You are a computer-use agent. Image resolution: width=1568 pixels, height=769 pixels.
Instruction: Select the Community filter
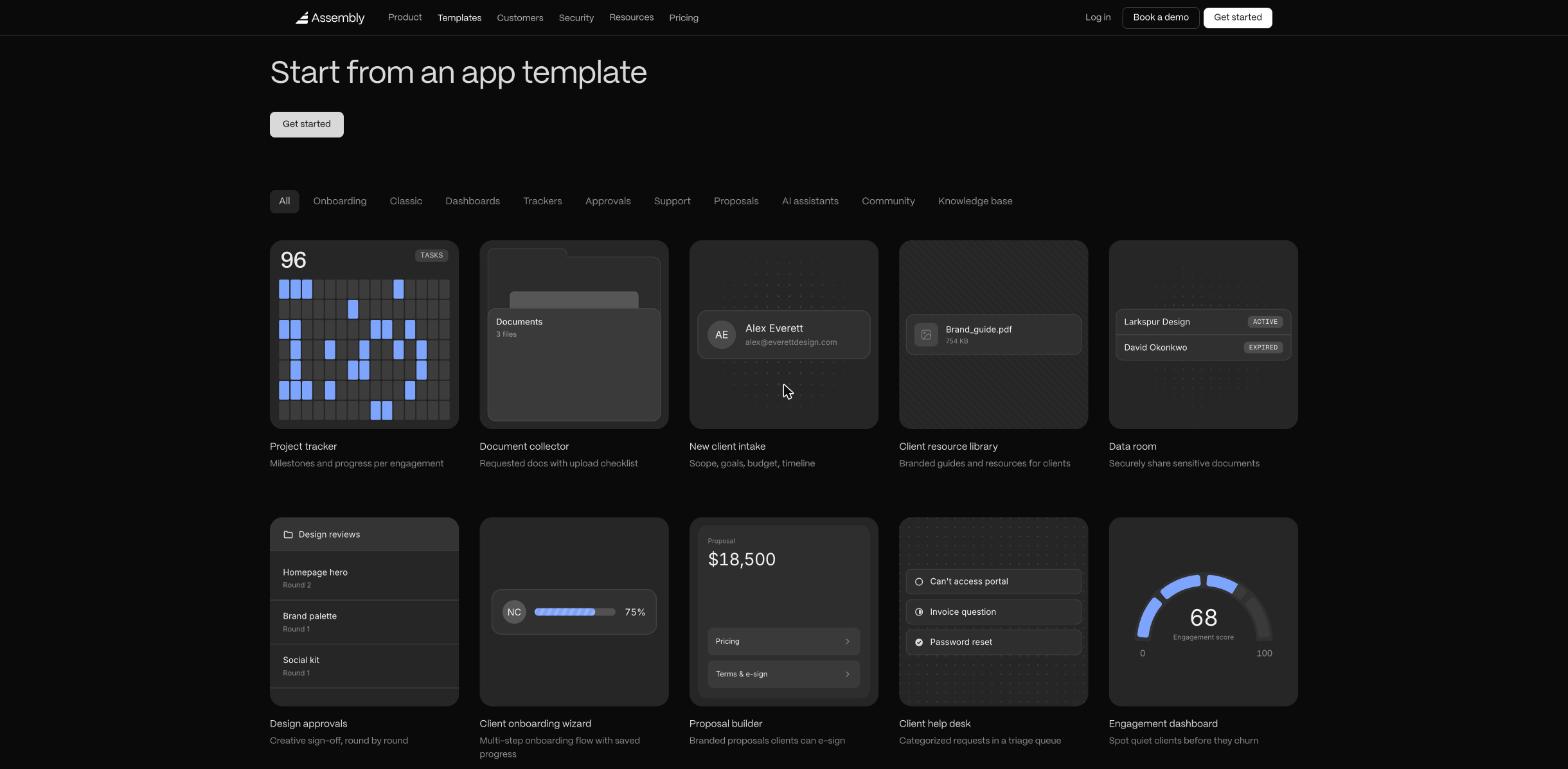(888, 201)
